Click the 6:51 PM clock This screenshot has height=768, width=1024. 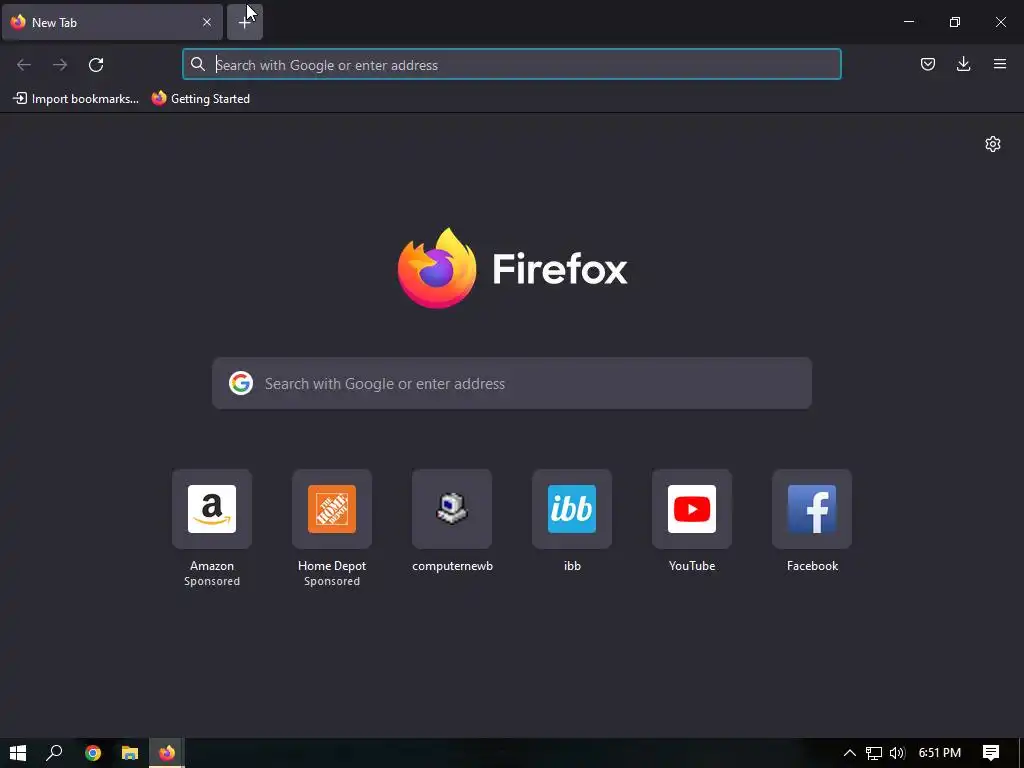940,753
